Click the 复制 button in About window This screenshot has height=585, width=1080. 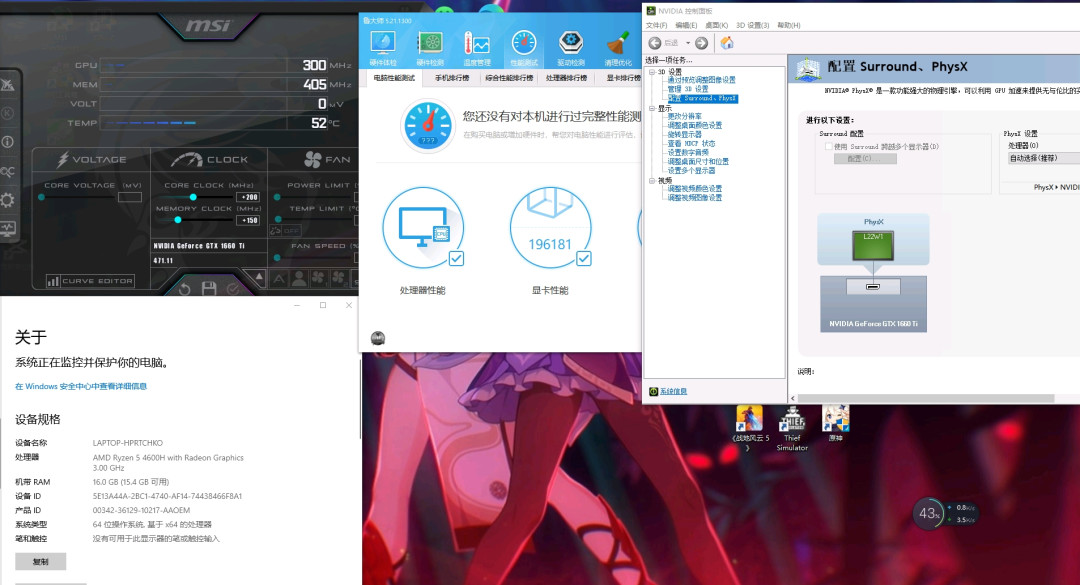tap(41, 562)
